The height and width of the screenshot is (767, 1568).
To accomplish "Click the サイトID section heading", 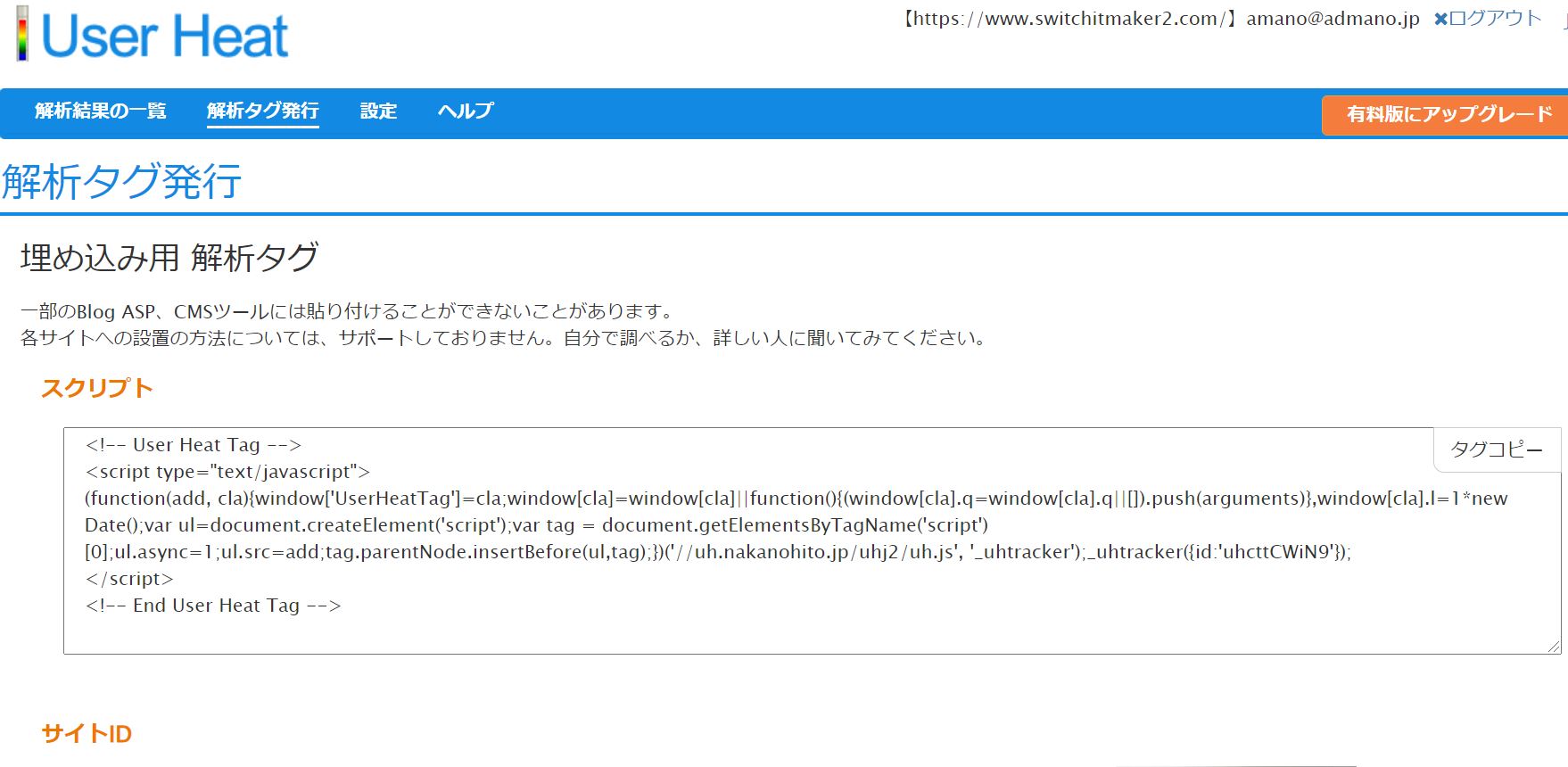I will pyautogui.click(x=87, y=734).
